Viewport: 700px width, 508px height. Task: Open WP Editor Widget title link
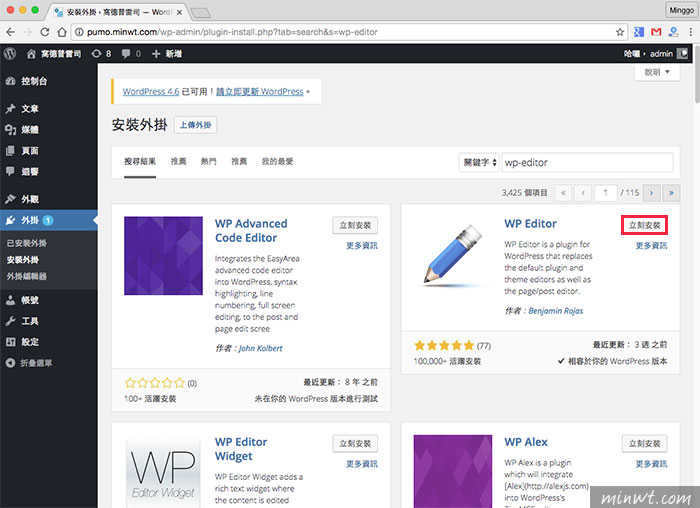pos(241,449)
